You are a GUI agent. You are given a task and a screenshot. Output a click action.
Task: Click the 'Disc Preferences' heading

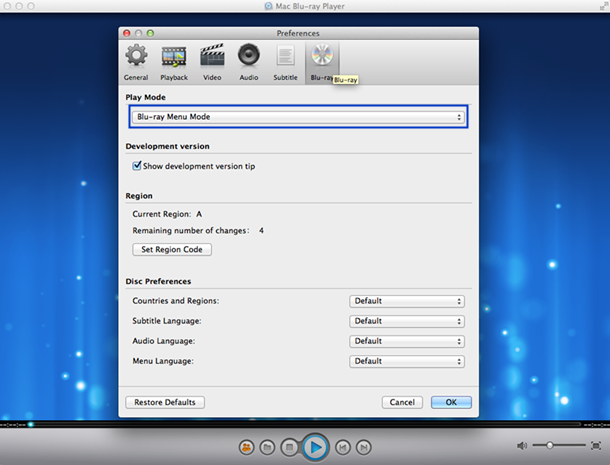coord(158,281)
